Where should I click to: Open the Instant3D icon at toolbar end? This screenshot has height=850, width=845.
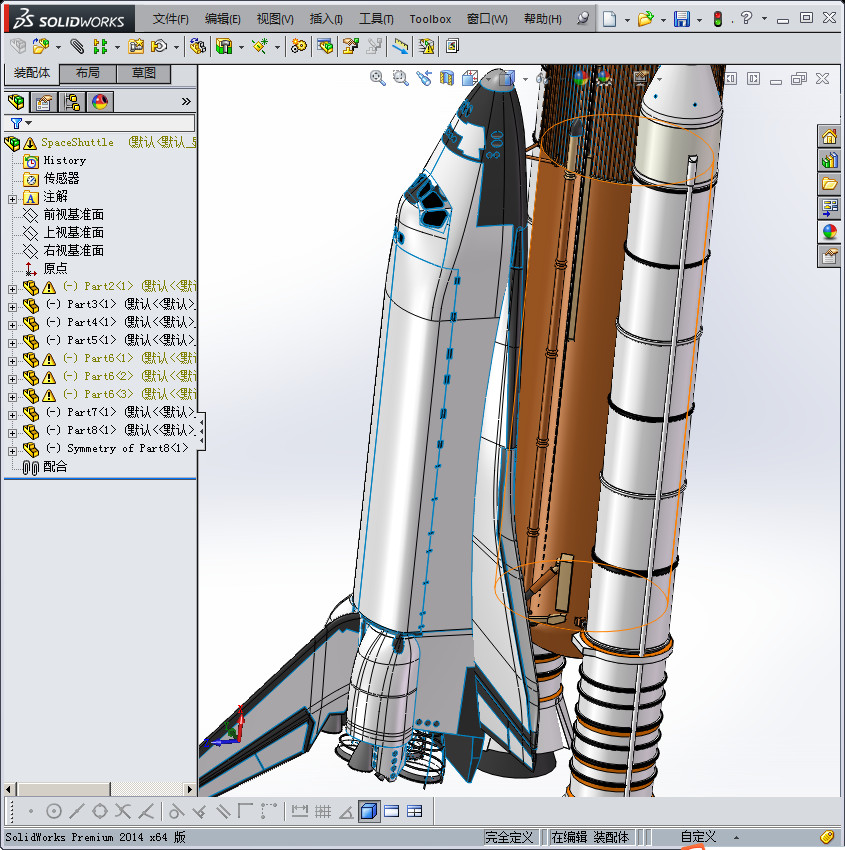point(452,47)
